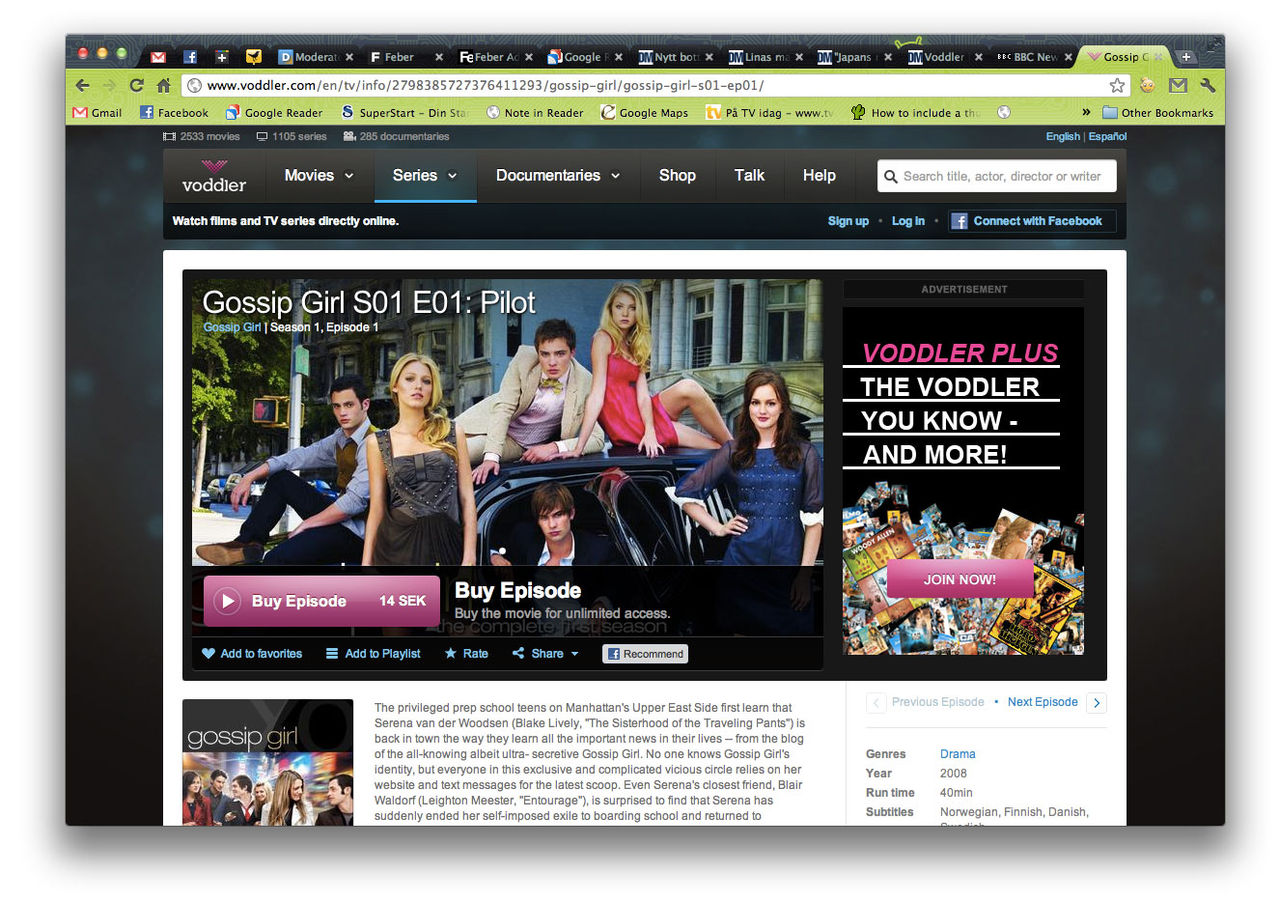
Task: Switch to the Voddler tab
Action: pyautogui.click(x=943, y=57)
